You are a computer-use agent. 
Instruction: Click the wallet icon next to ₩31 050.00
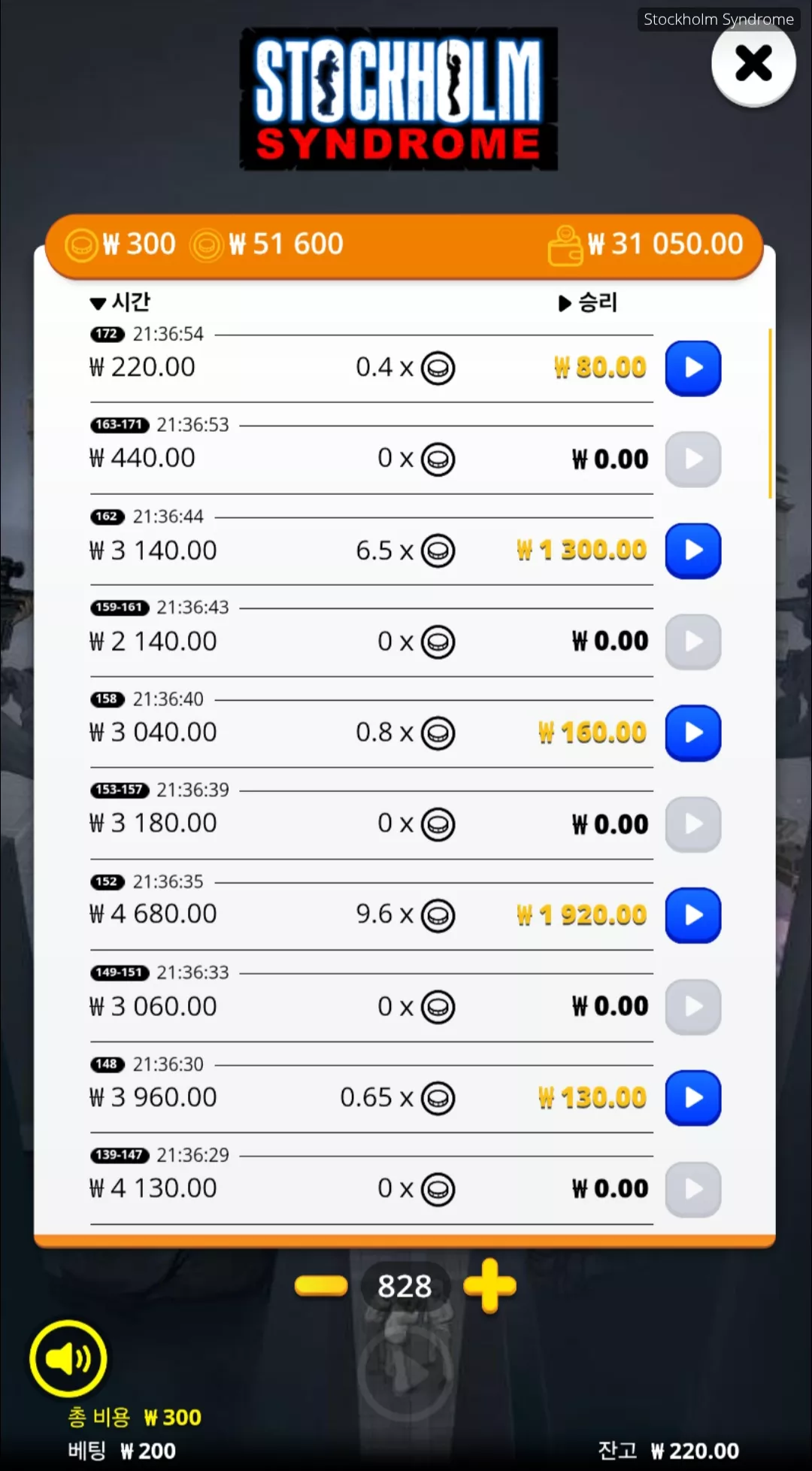click(x=565, y=245)
